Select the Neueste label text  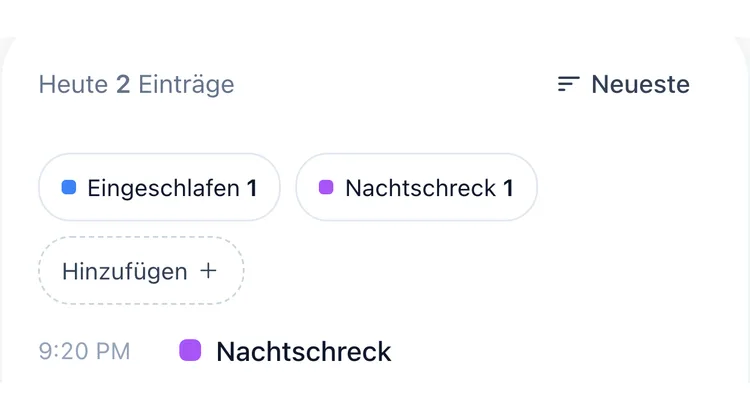point(640,84)
